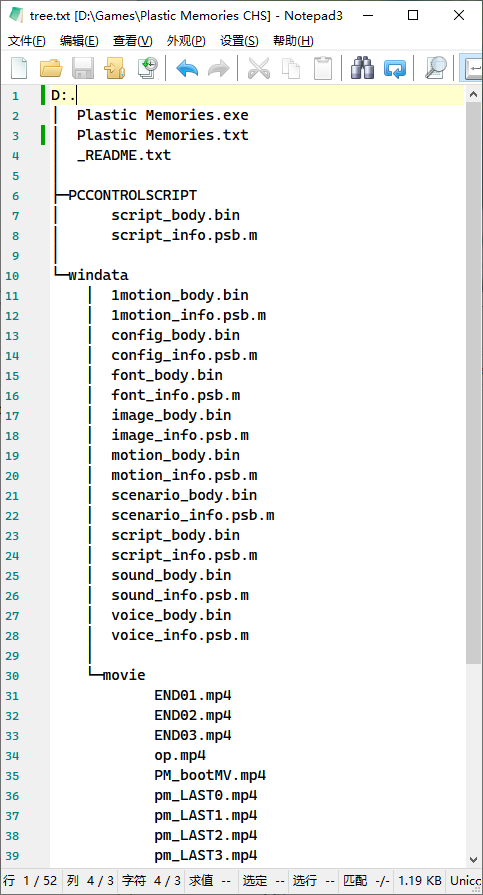Click the Redo arrow icon
Screen dimensions: 483x895
[x=219, y=68]
